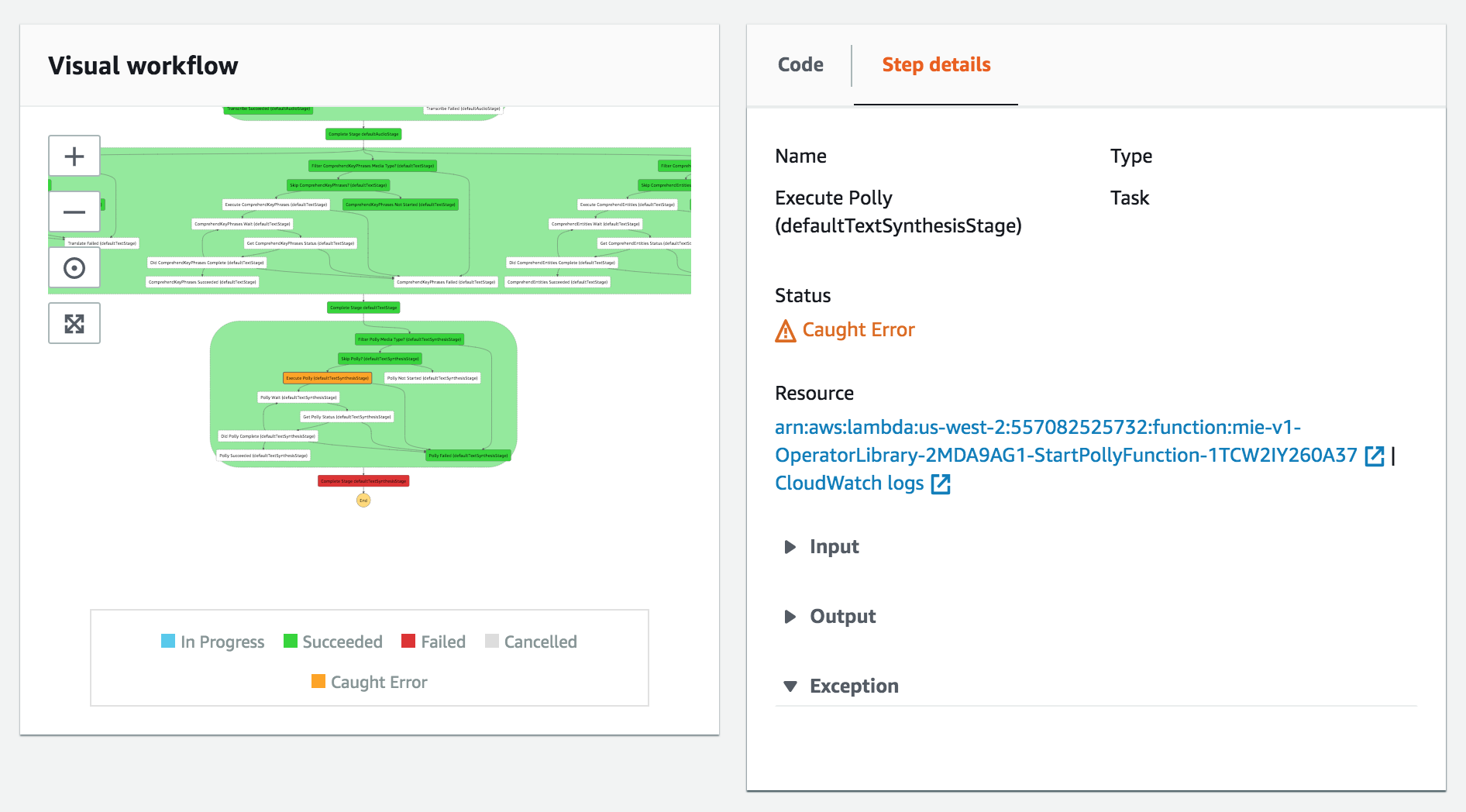Select the Skip ComprehendKeyPhrases? node
This screenshot has height=812, width=1466.
[x=339, y=185]
